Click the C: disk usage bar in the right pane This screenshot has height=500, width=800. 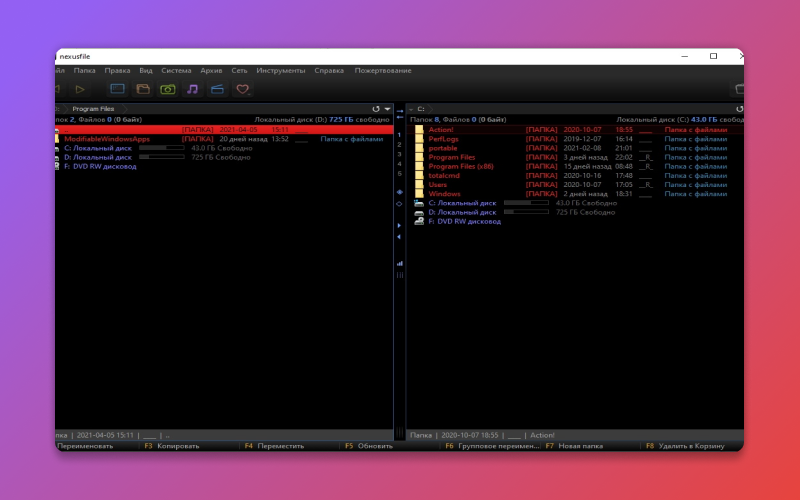pos(526,203)
